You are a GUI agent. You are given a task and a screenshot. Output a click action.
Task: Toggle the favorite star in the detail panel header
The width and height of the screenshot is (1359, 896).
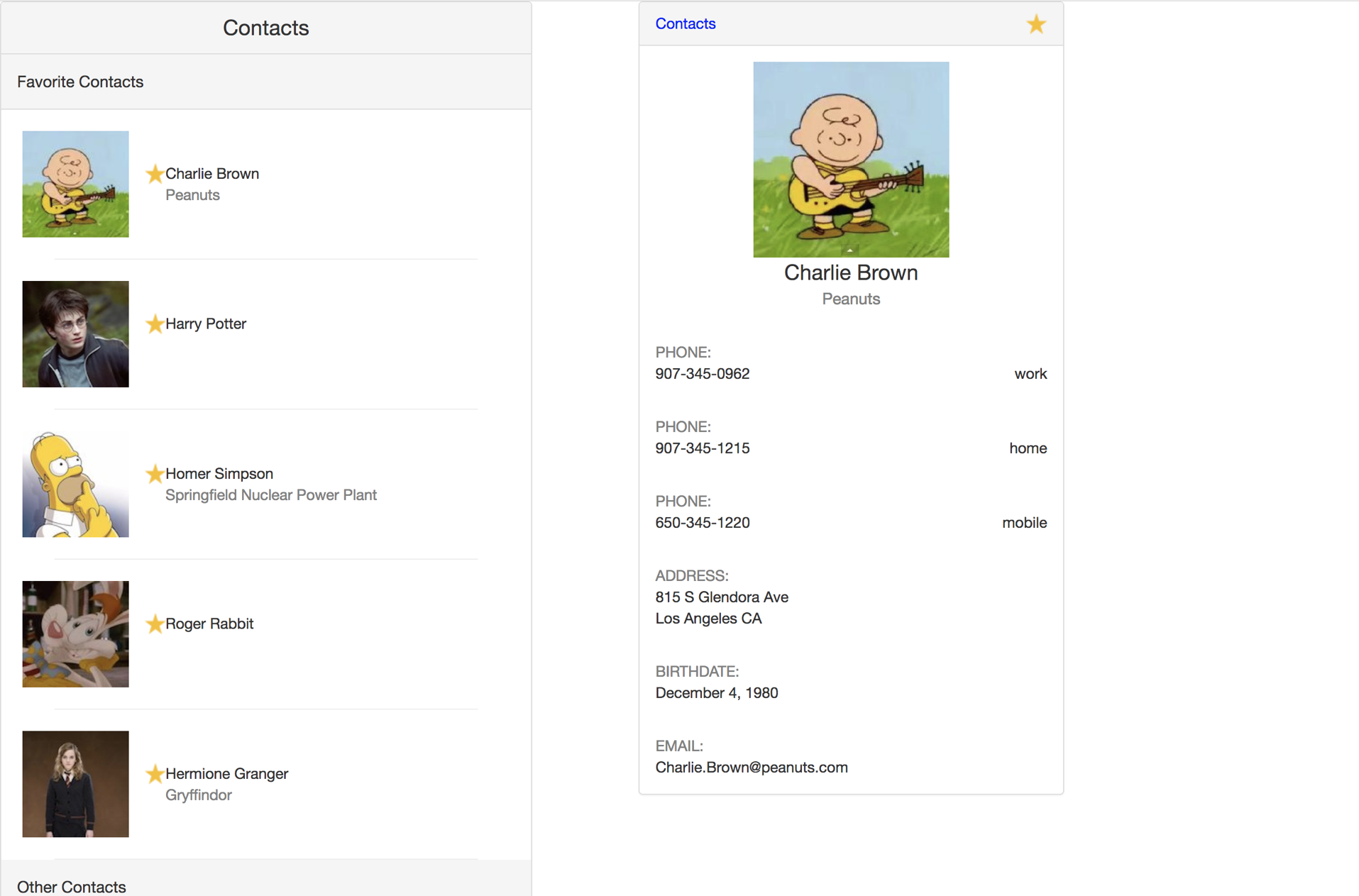[1036, 24]
